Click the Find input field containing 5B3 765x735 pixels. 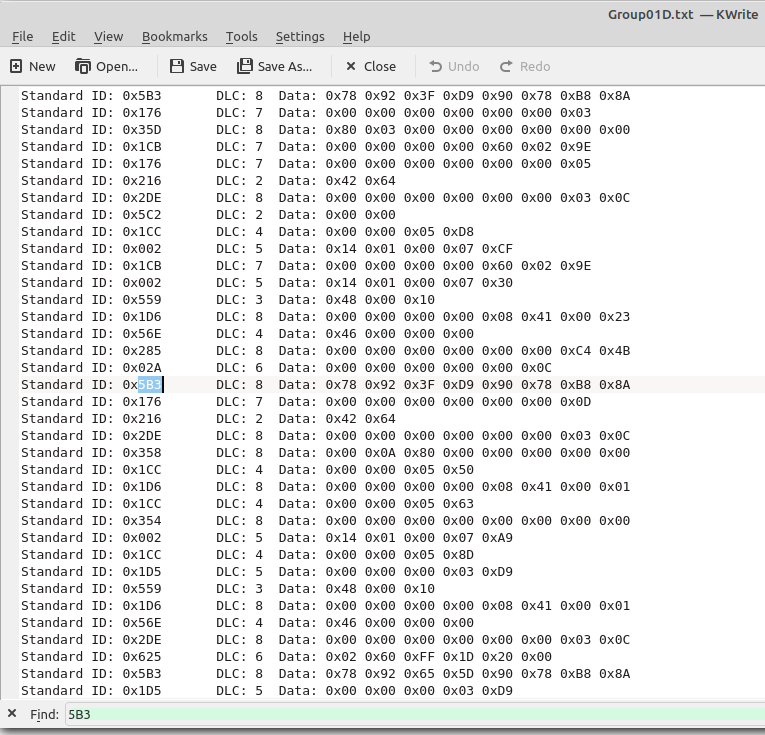415,715
